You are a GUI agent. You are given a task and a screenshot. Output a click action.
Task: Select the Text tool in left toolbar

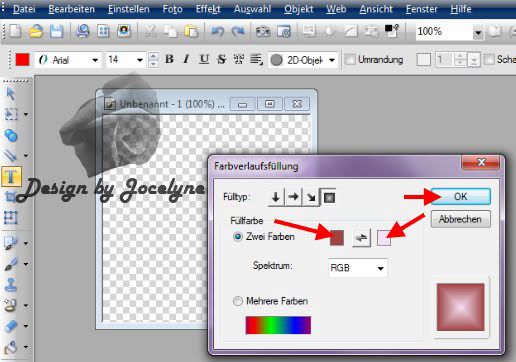coord(11,176)
